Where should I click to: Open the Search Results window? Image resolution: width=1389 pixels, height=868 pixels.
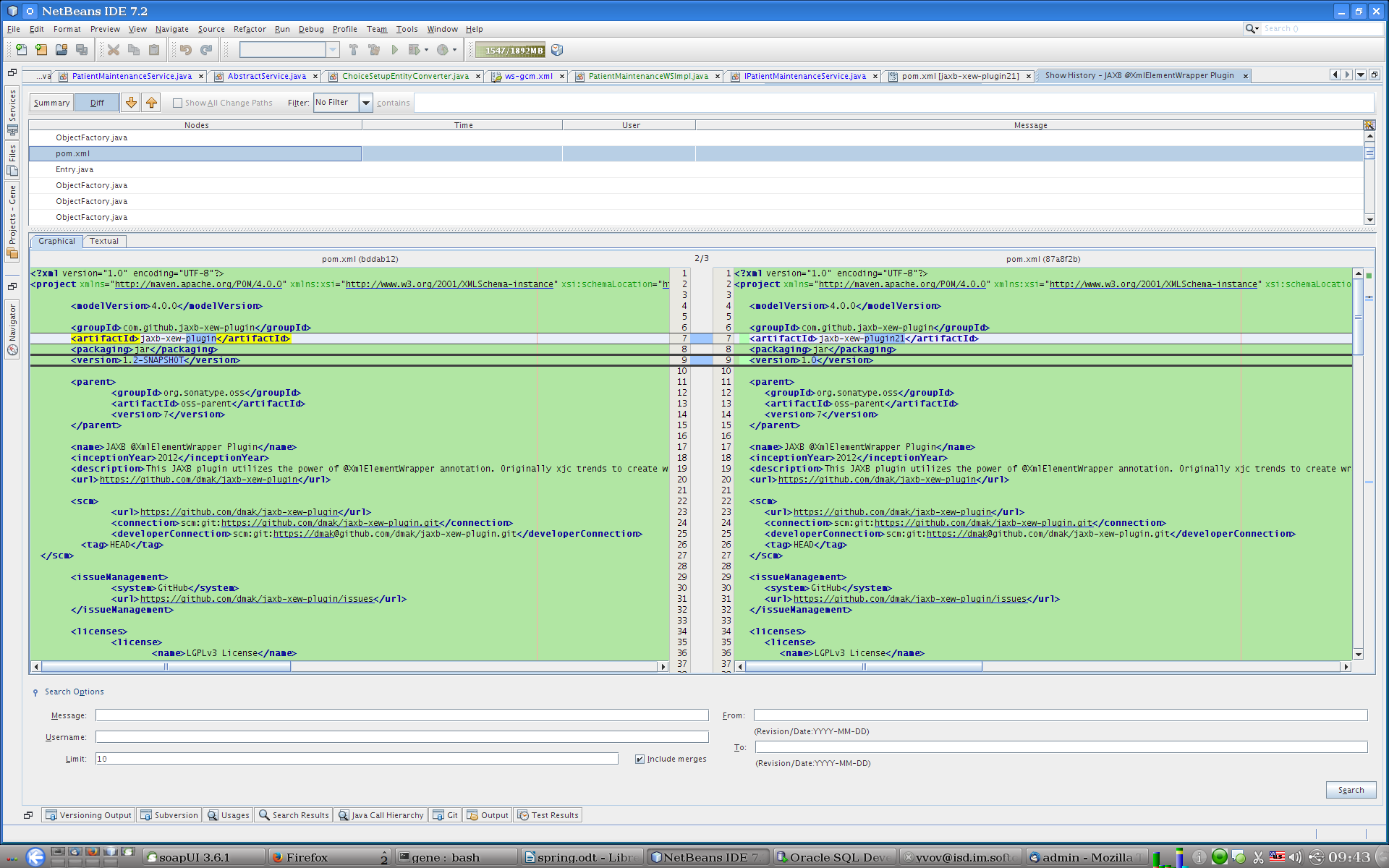coord(294,815)
